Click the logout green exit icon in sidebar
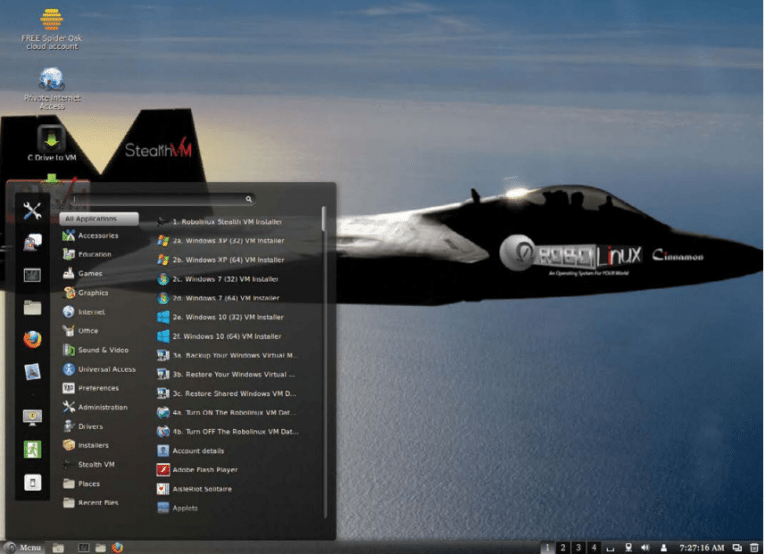Screen dimensions: 765x554 click(32, 449)
